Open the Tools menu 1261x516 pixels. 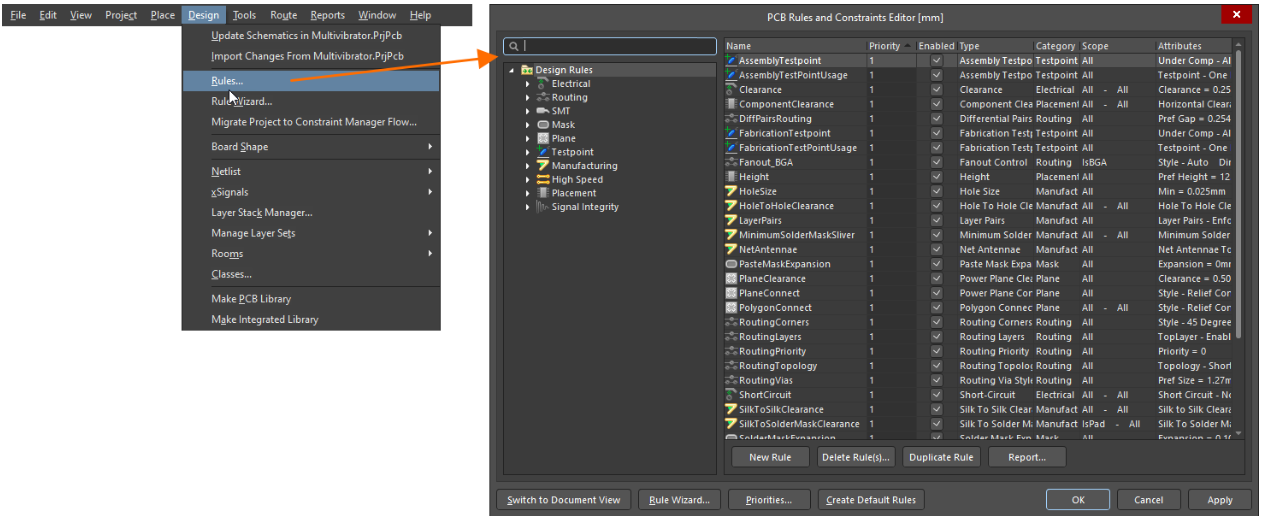[244, 15]
